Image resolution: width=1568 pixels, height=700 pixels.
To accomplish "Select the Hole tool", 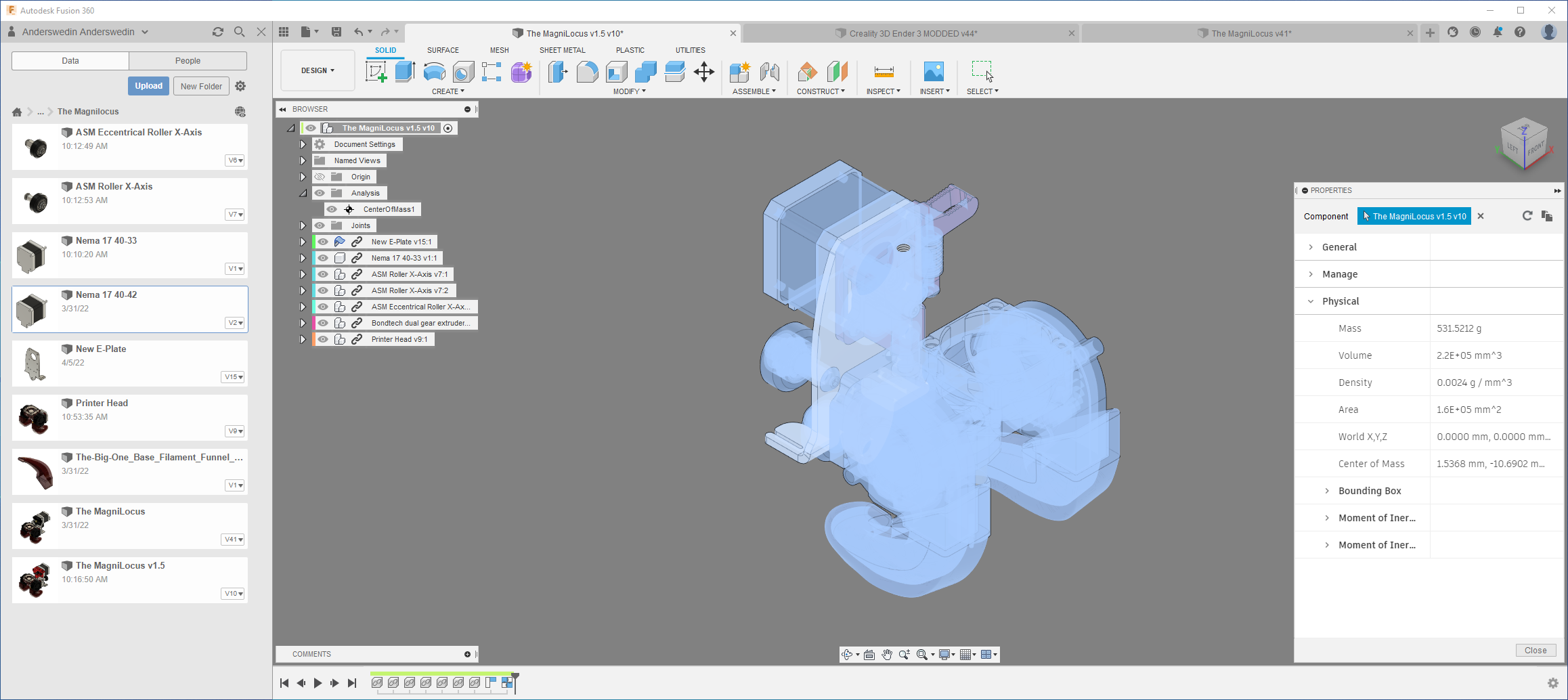I will point(463,71).
